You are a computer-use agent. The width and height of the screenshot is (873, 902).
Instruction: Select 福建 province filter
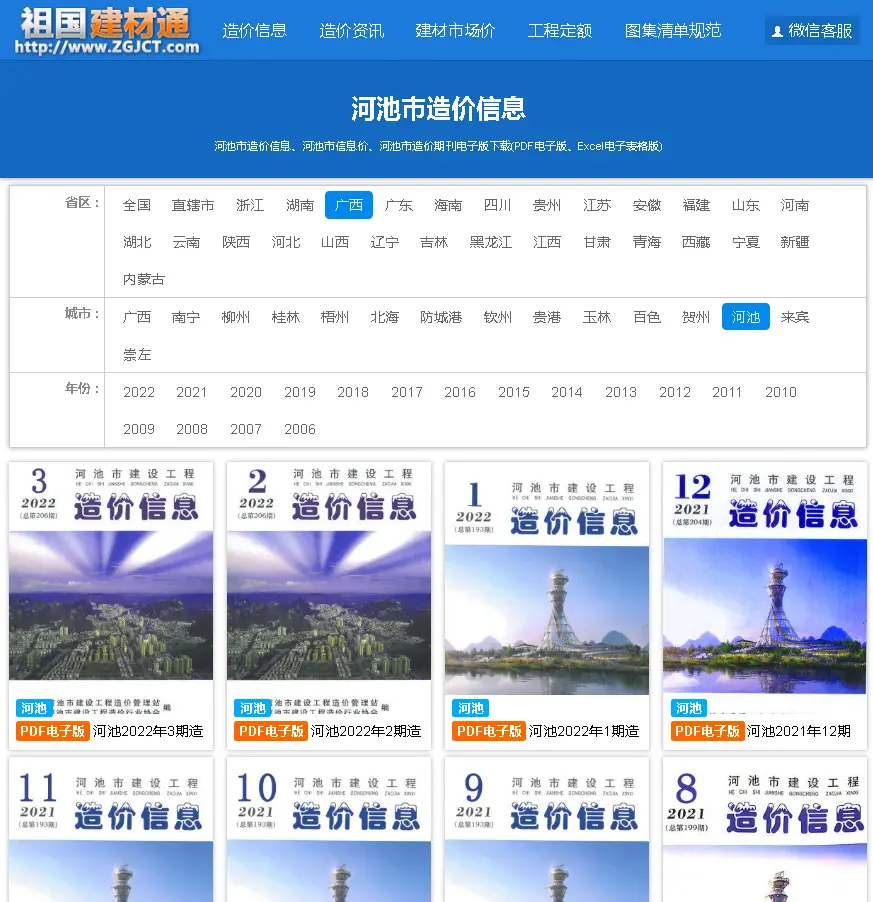tap(696, 205)
